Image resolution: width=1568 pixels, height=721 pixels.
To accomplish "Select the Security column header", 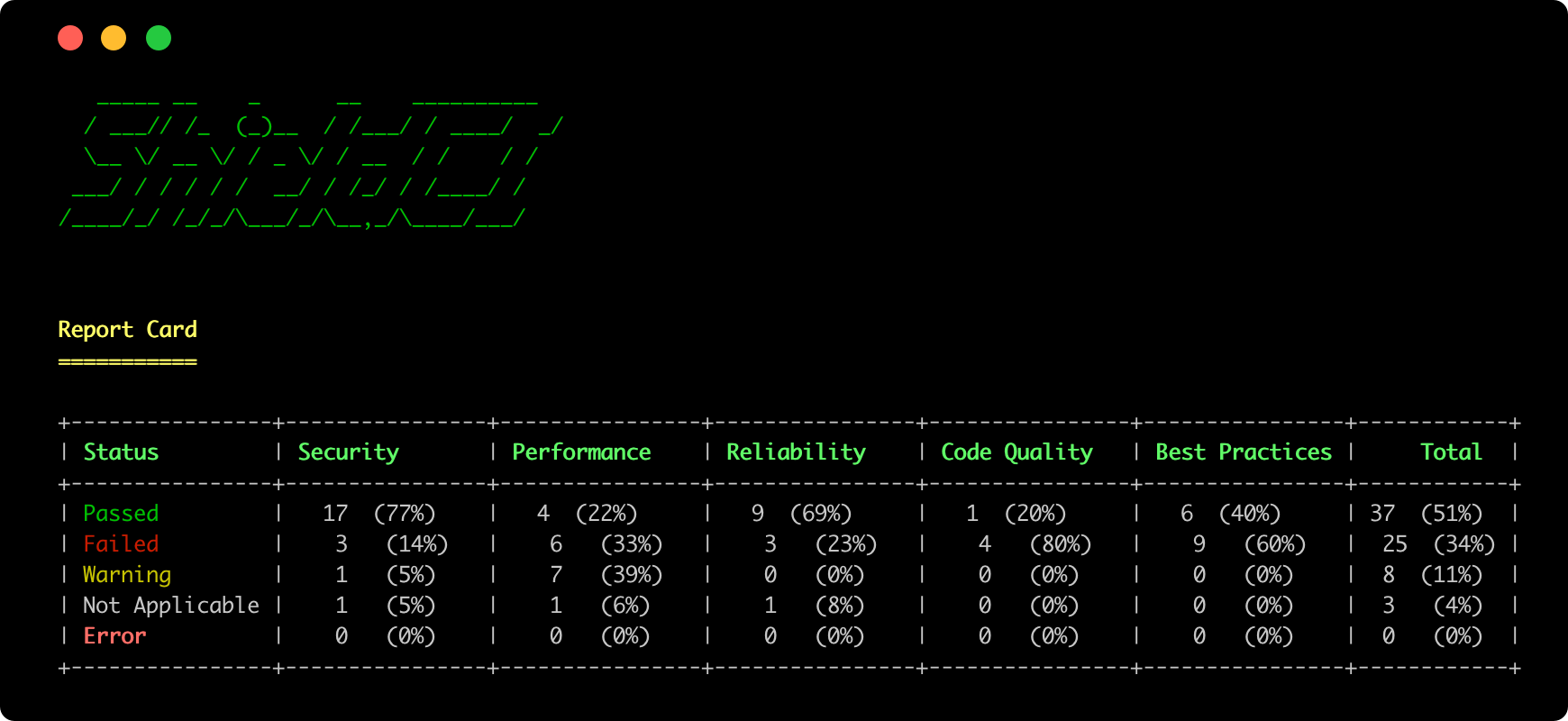I will point(348,452).
